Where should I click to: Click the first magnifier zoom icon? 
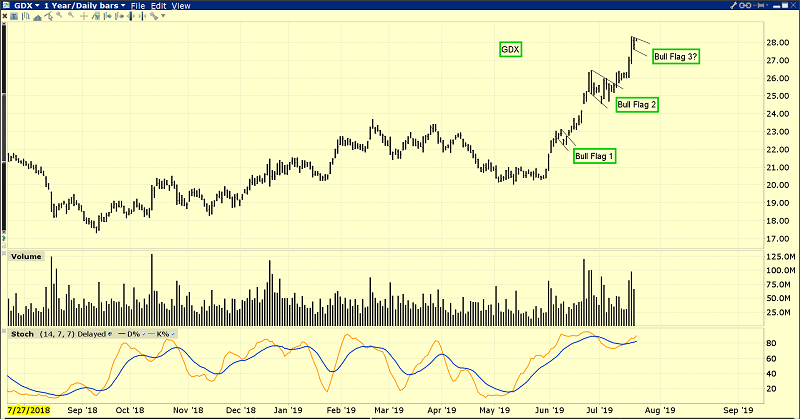coord(59,15)
